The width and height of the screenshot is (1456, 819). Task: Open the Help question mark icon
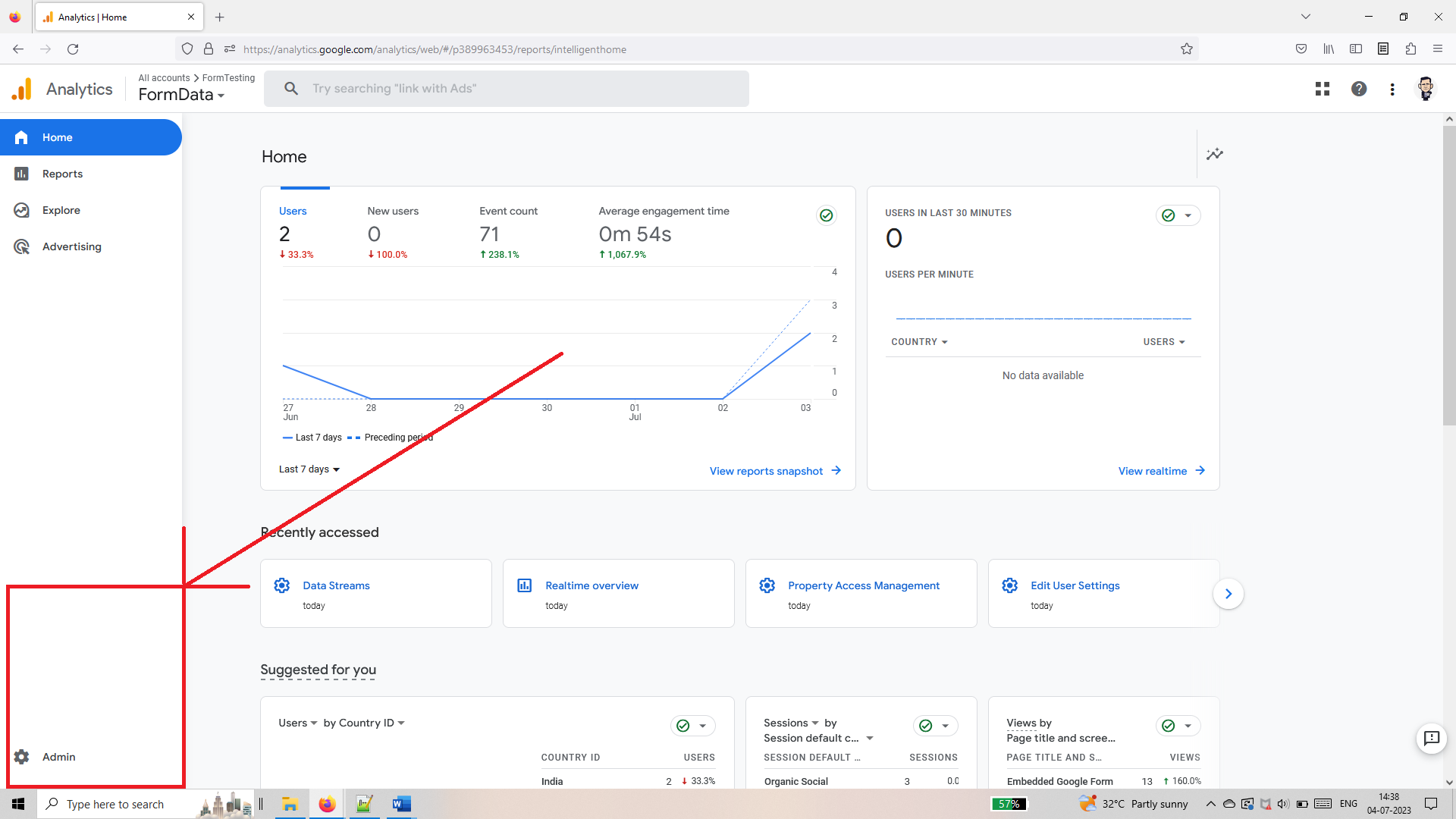pyautogui.click(x=1359, y=89)
